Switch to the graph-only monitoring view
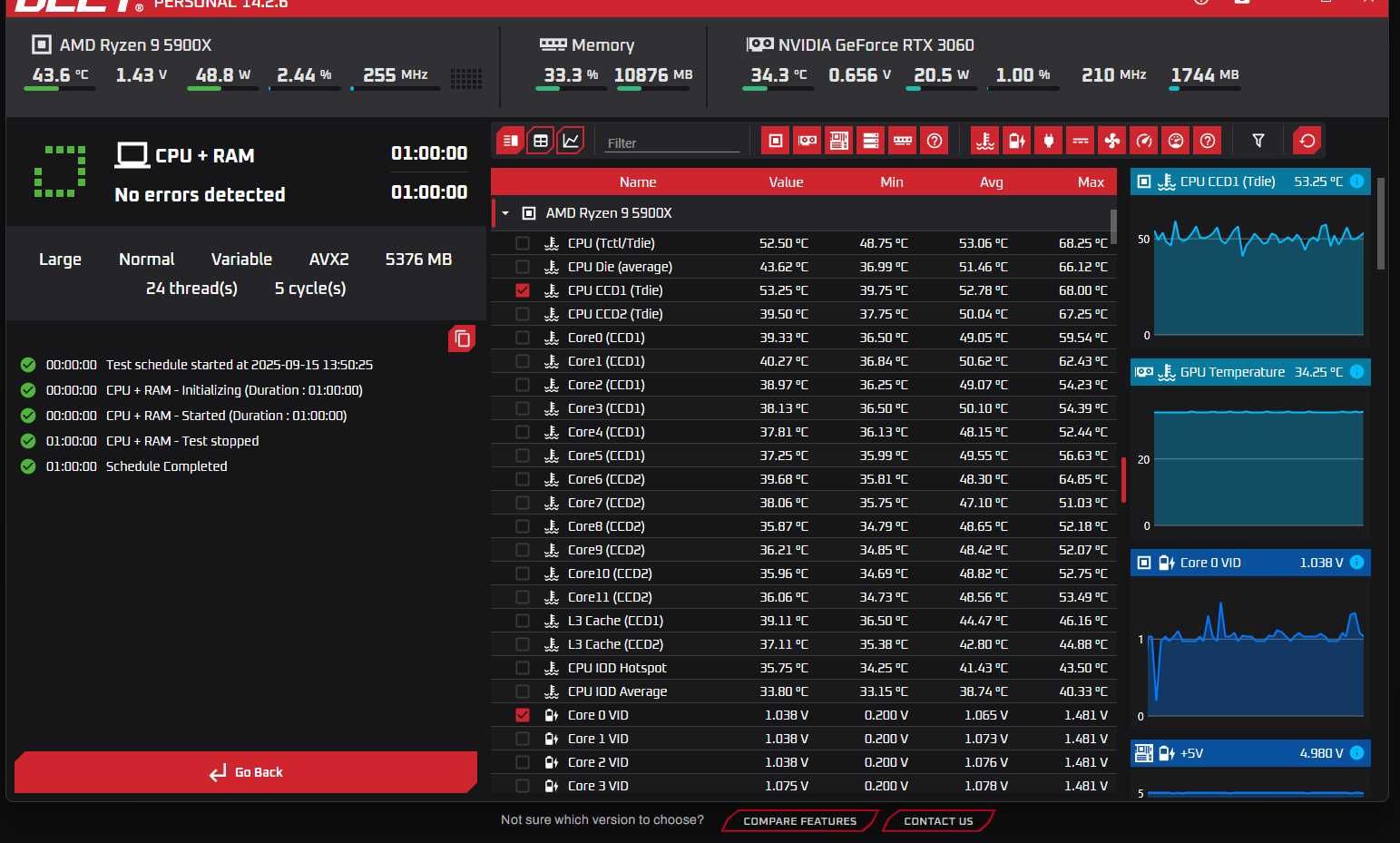Viewport: 1400px width, 843px height. pos(571,141)
